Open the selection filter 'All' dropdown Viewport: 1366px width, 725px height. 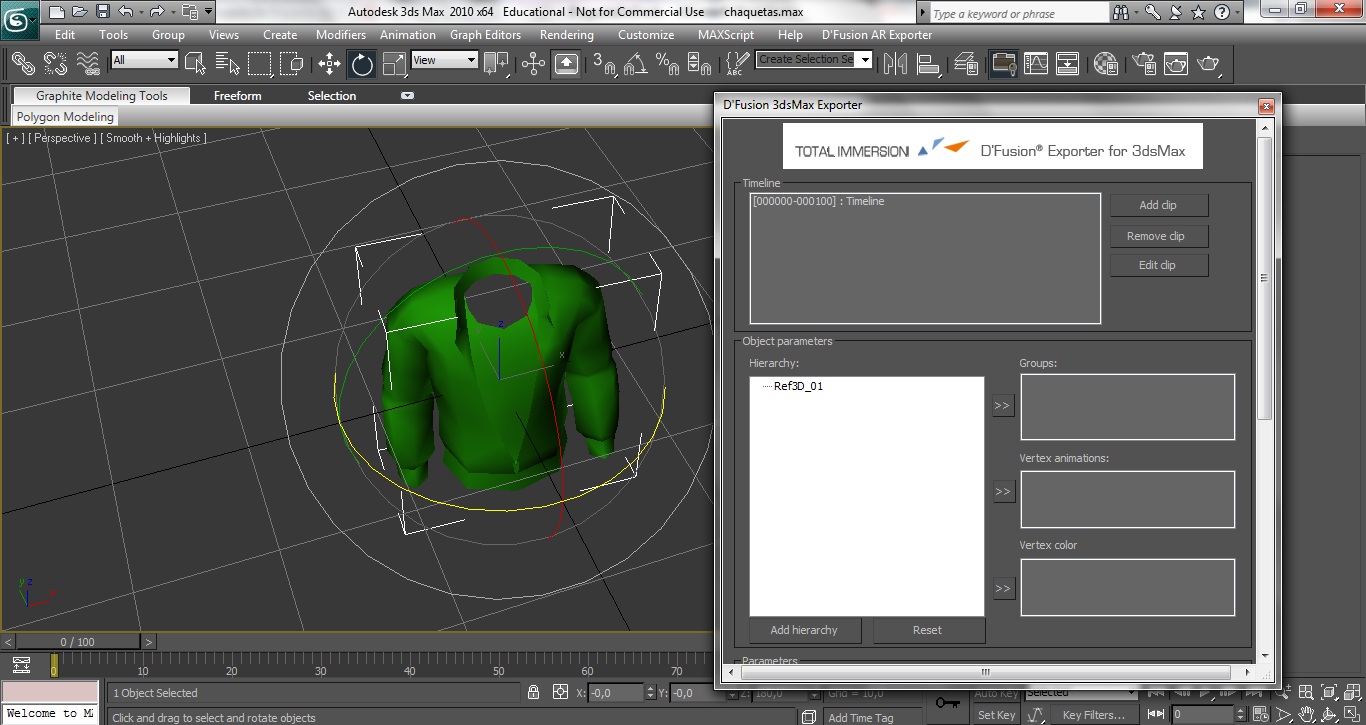144,60
